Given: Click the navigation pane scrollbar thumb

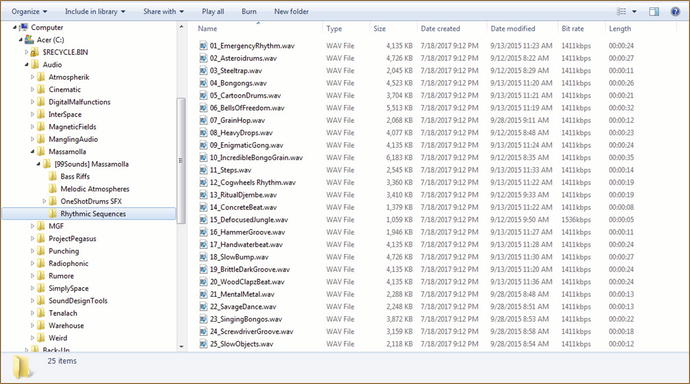Looking at the screenshot, I should pos(180,161).
